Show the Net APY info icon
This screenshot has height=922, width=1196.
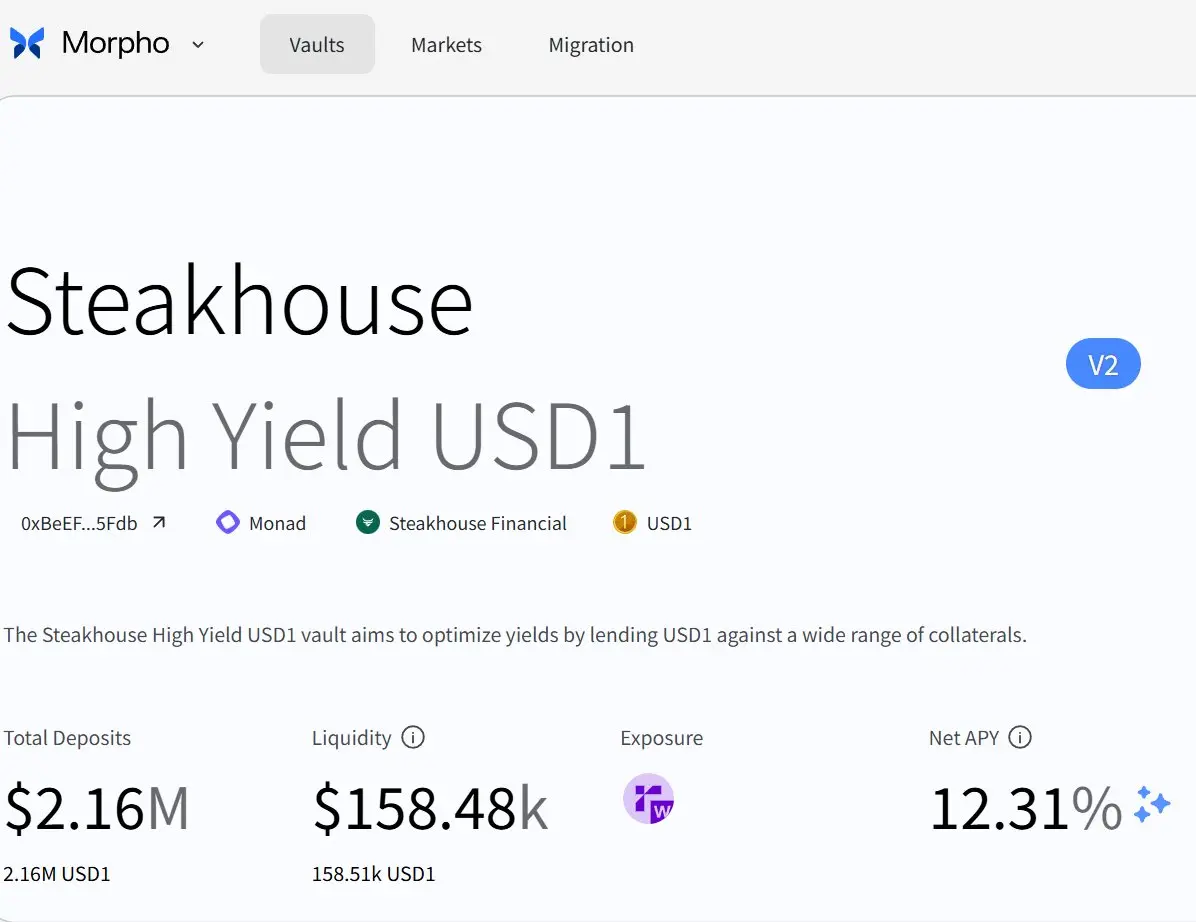tap(1020, 737)
